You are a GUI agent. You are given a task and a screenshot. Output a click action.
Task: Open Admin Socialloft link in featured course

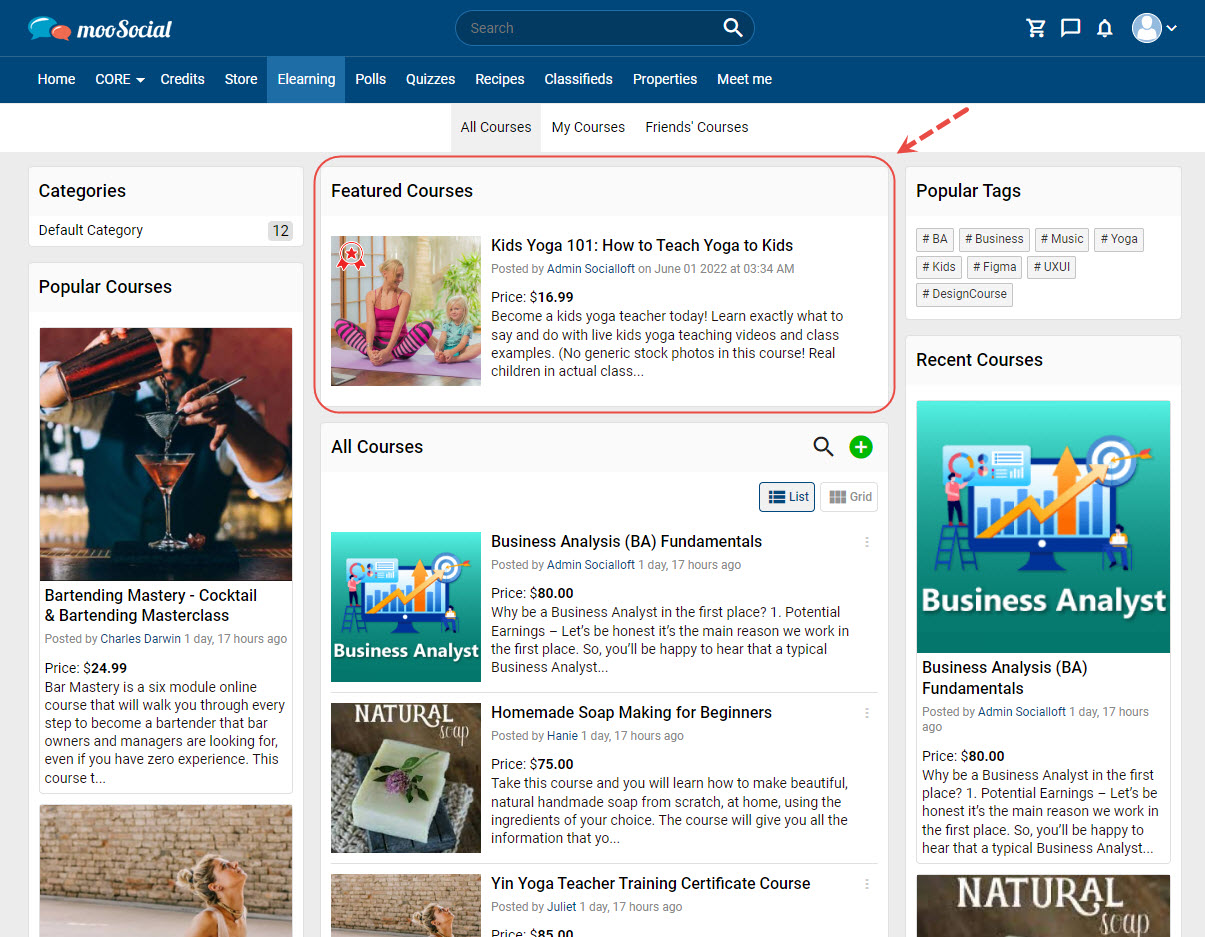[591, 269]
